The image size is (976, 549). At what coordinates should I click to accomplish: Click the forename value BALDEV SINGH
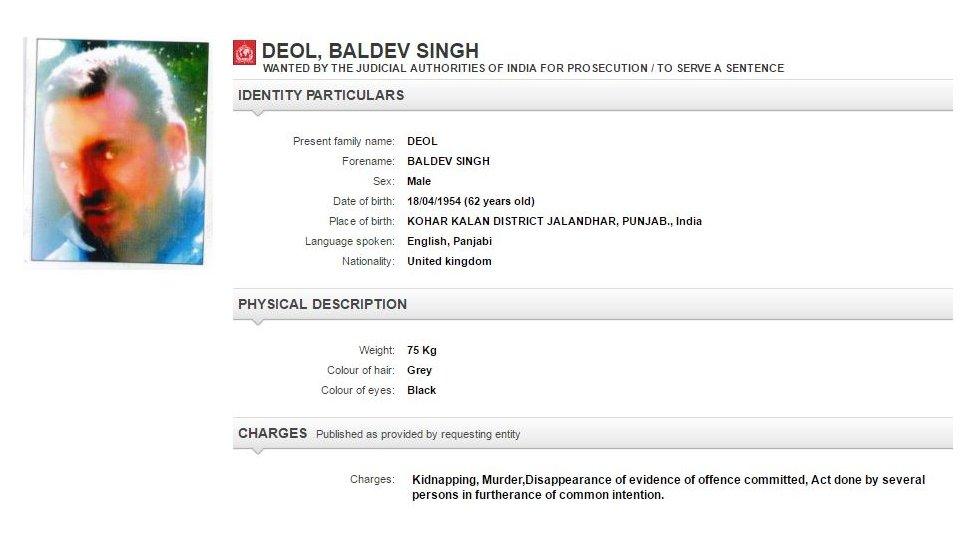[448, 161]
